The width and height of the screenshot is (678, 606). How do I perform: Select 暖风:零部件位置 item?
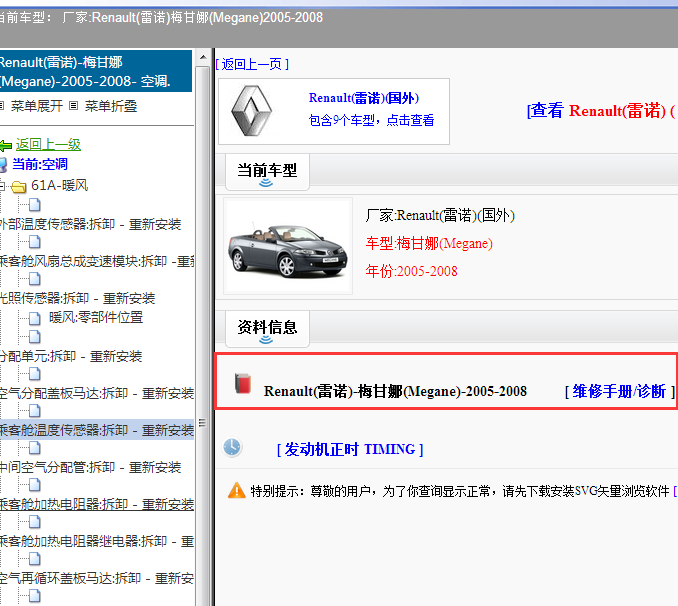point(96,317)
